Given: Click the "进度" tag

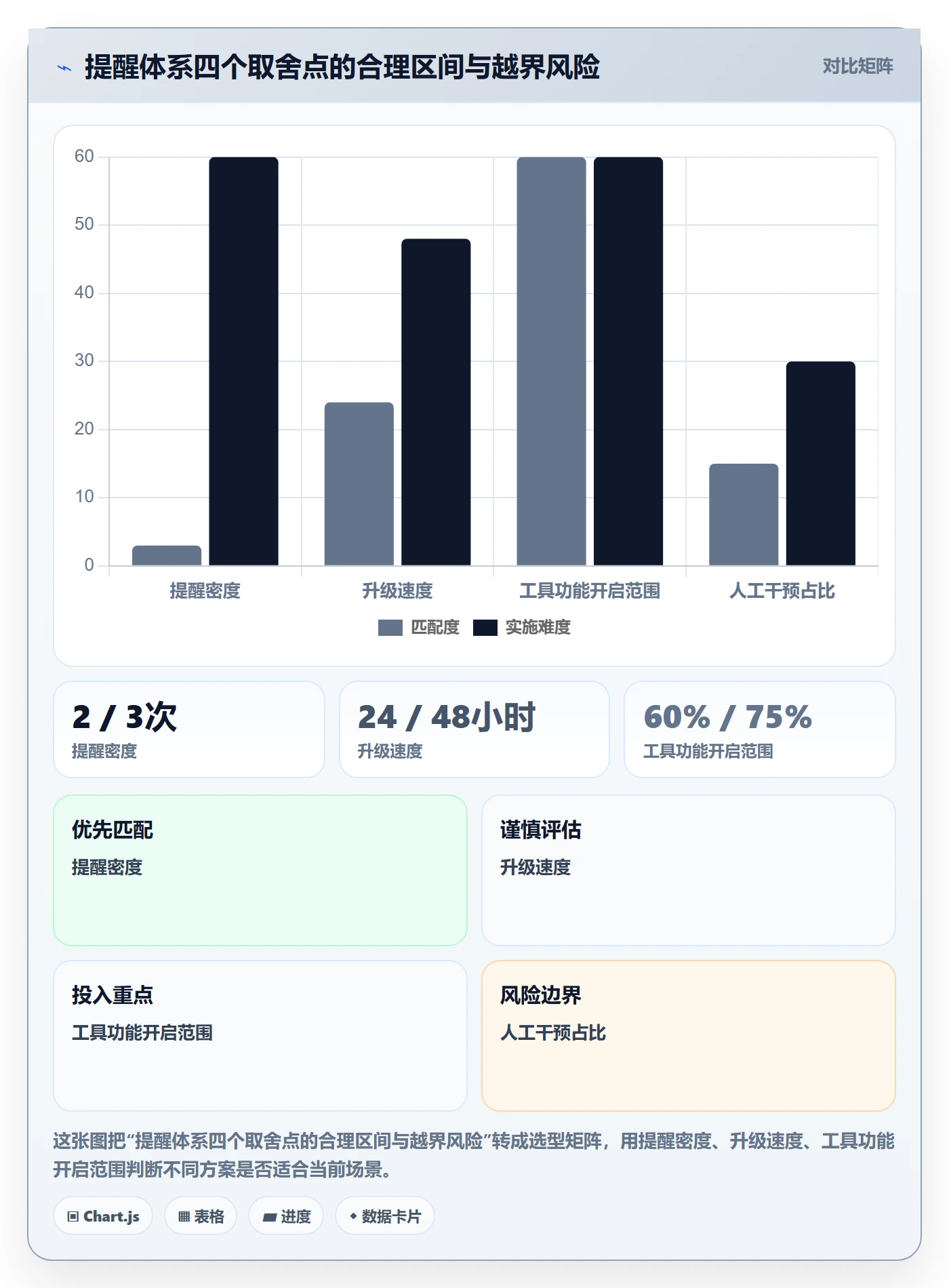Looking at the screenshot, I should click(286, 1216).
